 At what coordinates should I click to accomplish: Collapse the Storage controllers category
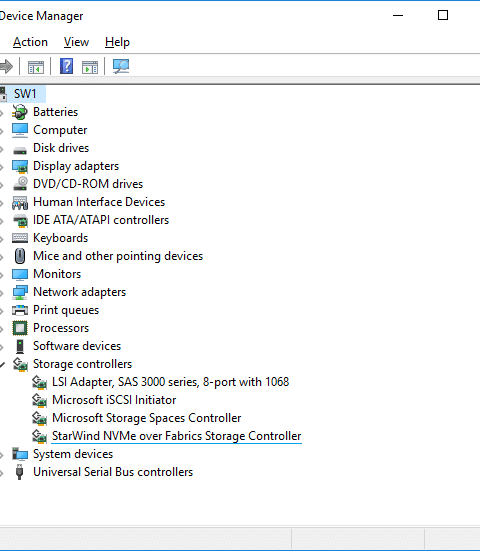click(2, 364)
